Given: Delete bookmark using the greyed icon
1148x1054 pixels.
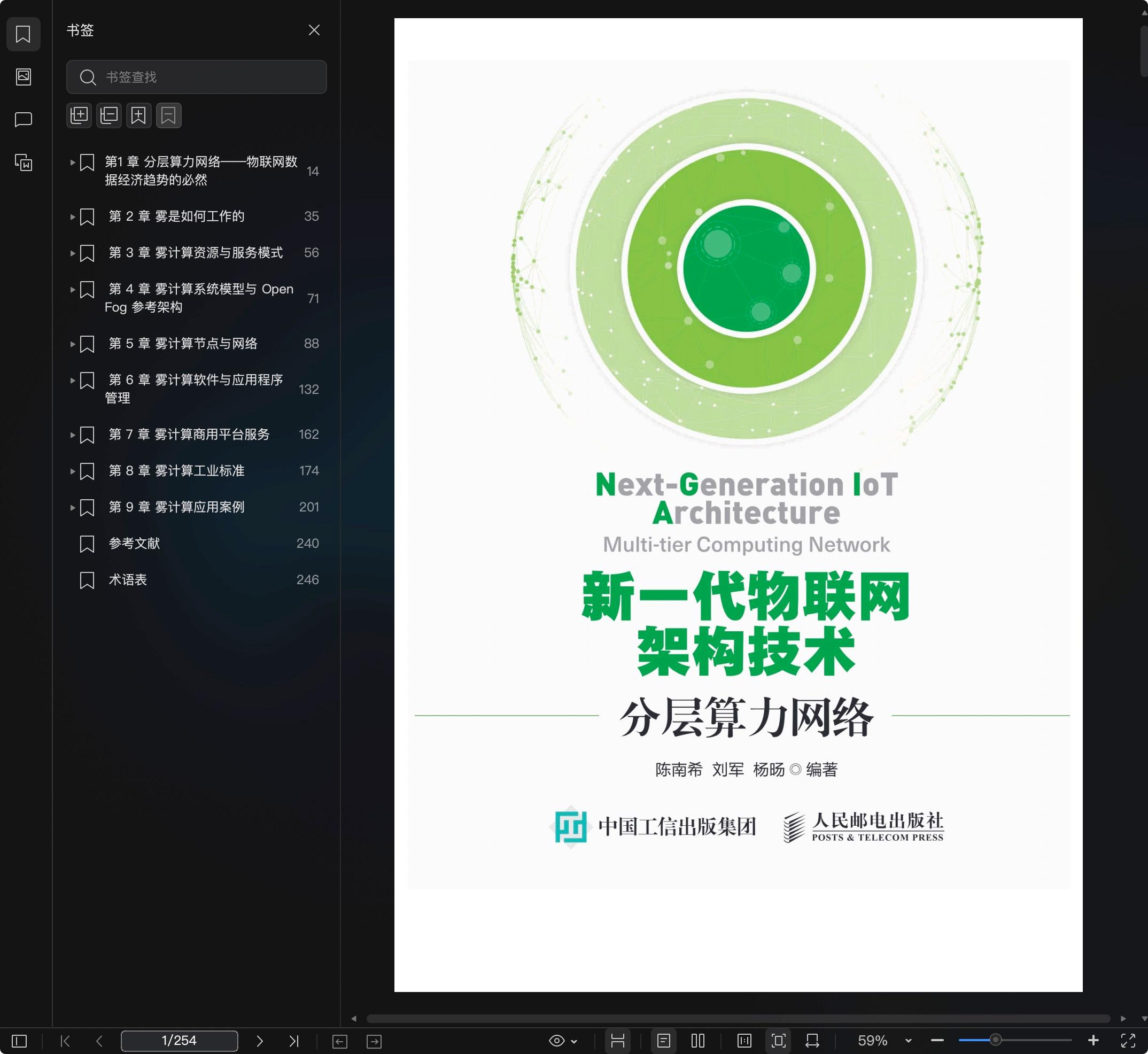Looking at the screenshot, I should tap(169, 115).
